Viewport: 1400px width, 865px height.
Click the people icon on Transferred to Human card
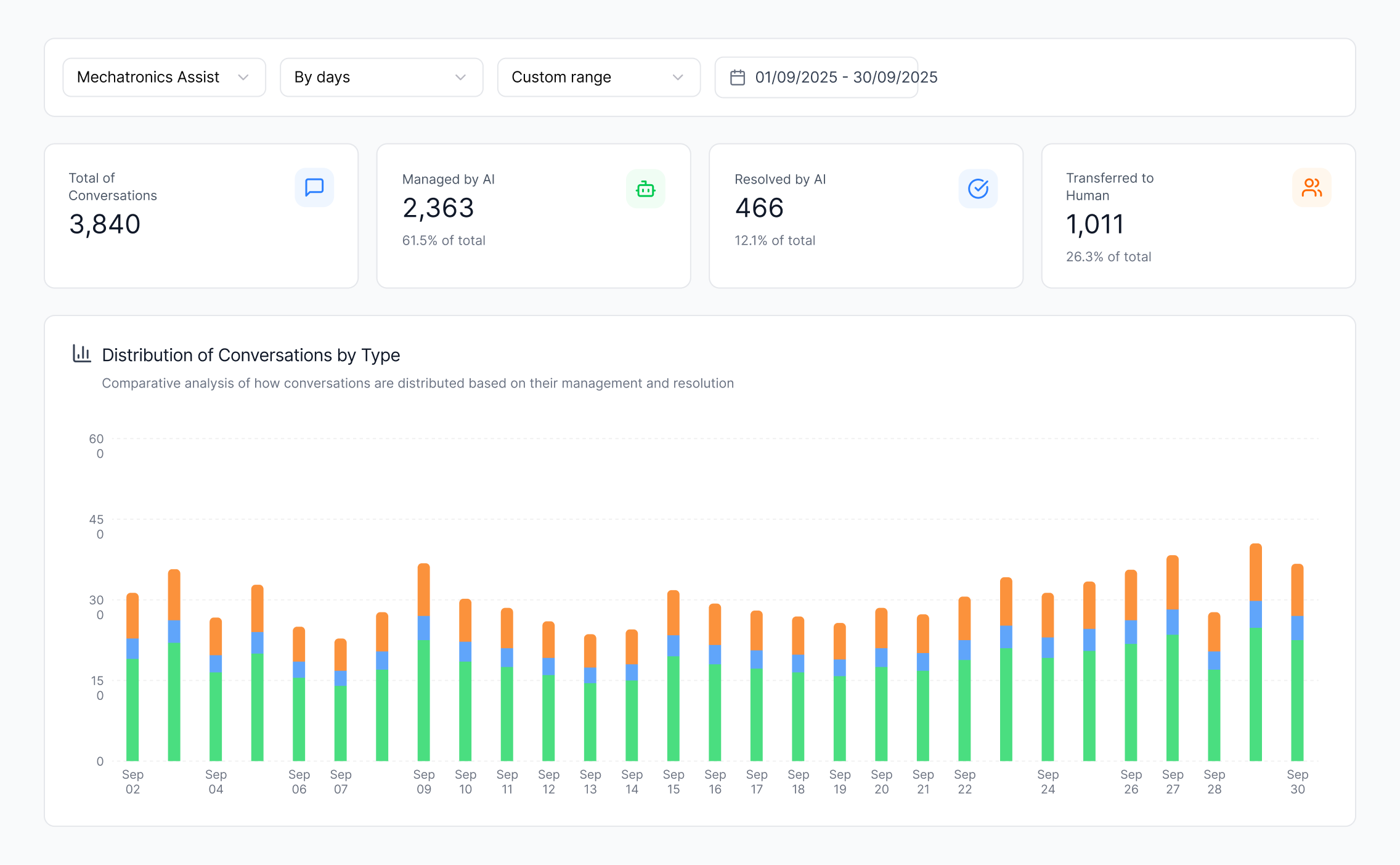(x=1311, y=187)
